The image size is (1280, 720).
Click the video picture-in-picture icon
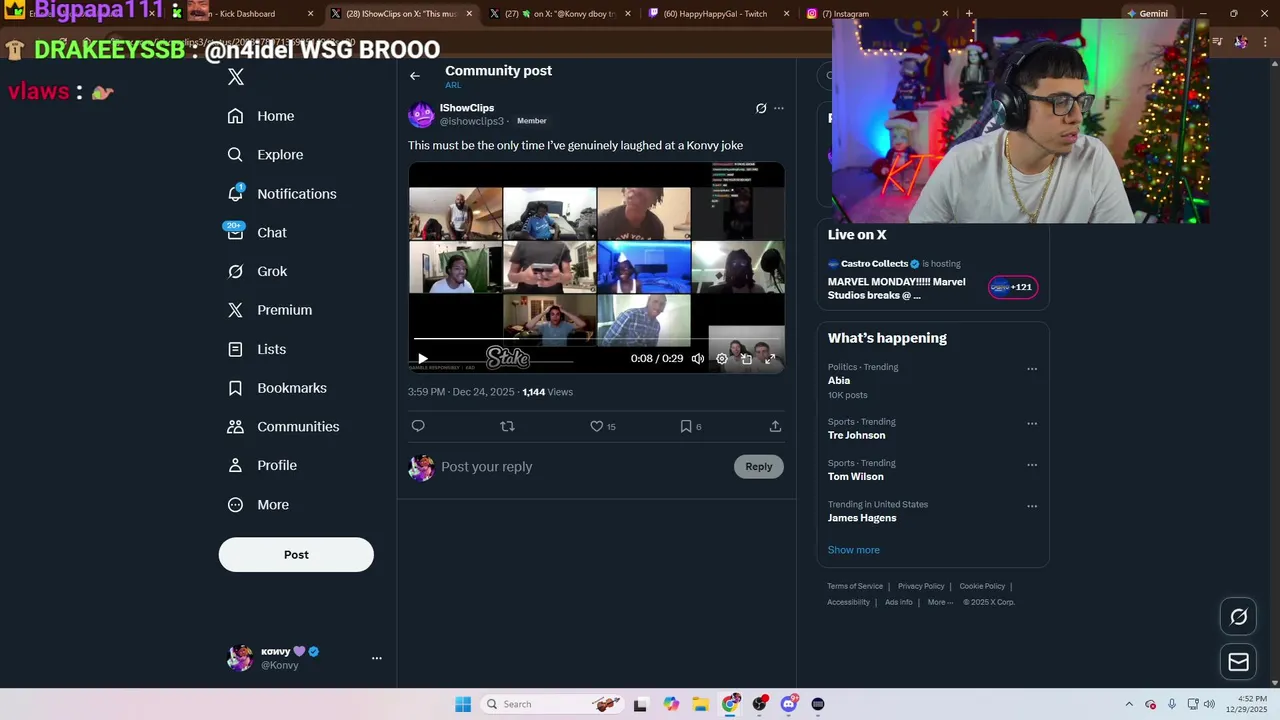click(x=746, y=358)
